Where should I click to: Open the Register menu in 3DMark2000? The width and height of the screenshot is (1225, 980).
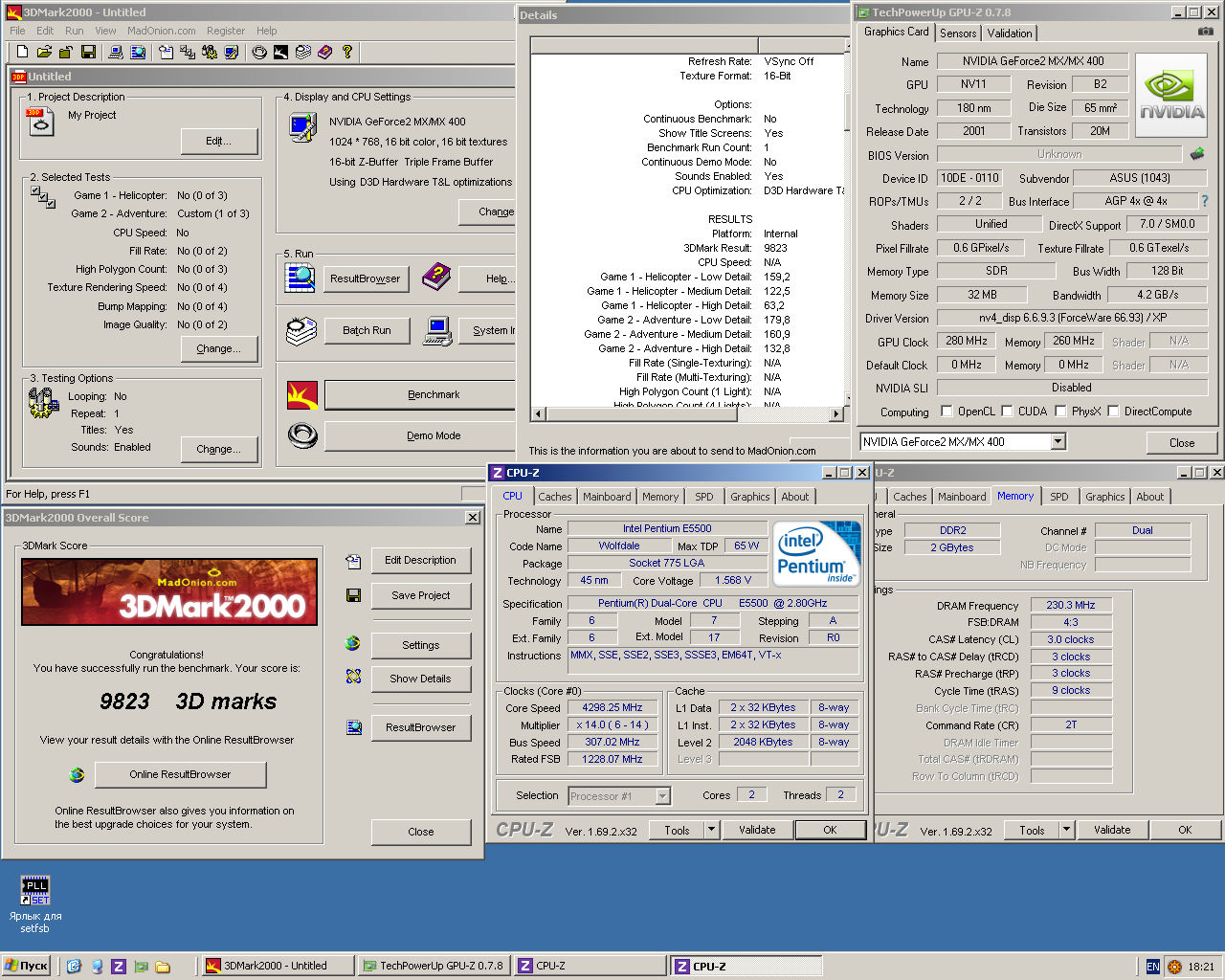pyautogui.click(x=226, y=31)
